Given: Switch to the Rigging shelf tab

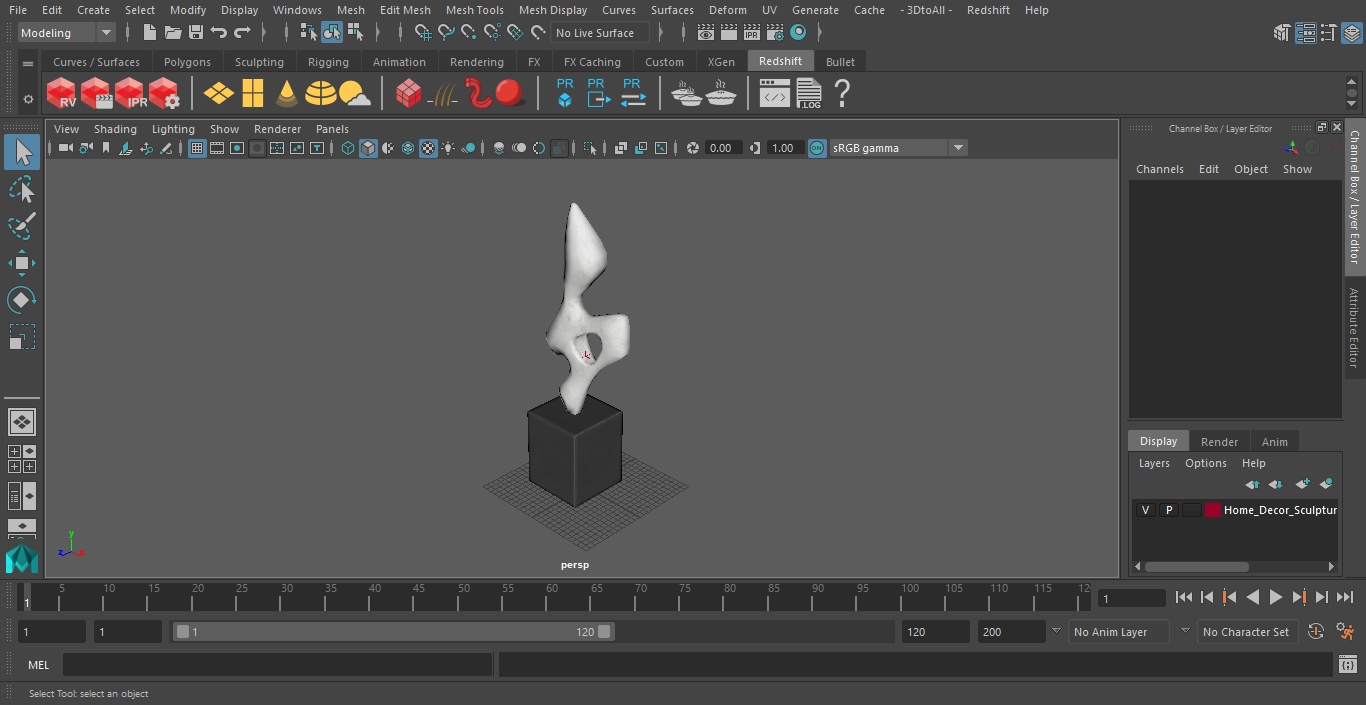Looking at the screenshot, I should click(x=328, y=62).
